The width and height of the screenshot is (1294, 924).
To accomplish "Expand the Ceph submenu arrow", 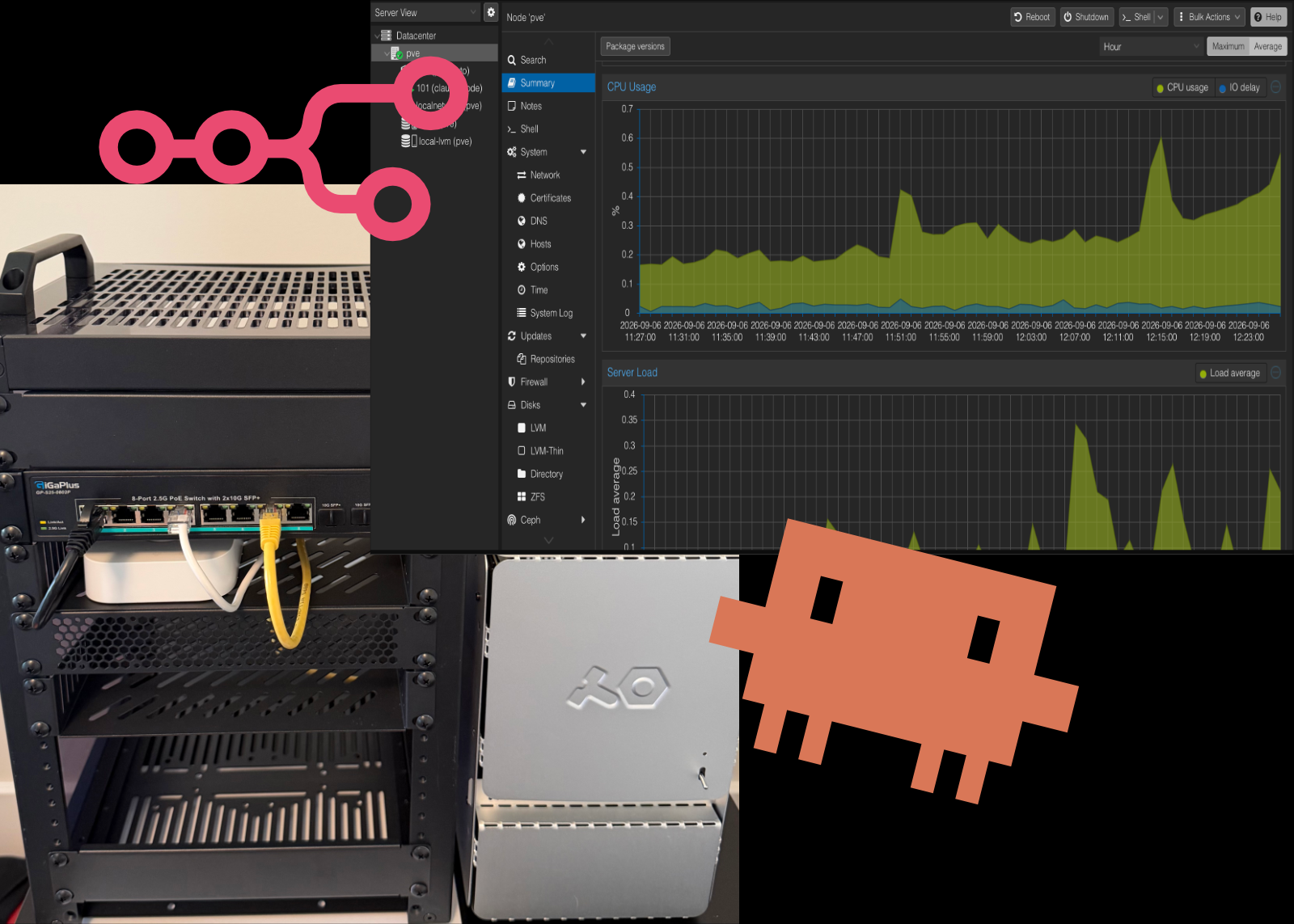I will coord(583,520).
